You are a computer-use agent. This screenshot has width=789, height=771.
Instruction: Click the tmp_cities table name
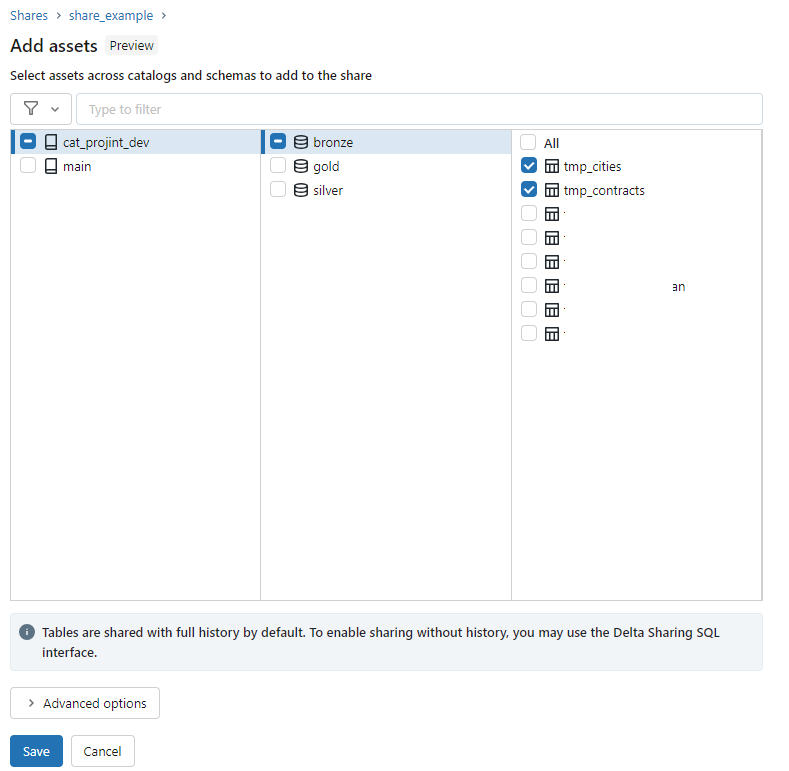coord(592,167)
